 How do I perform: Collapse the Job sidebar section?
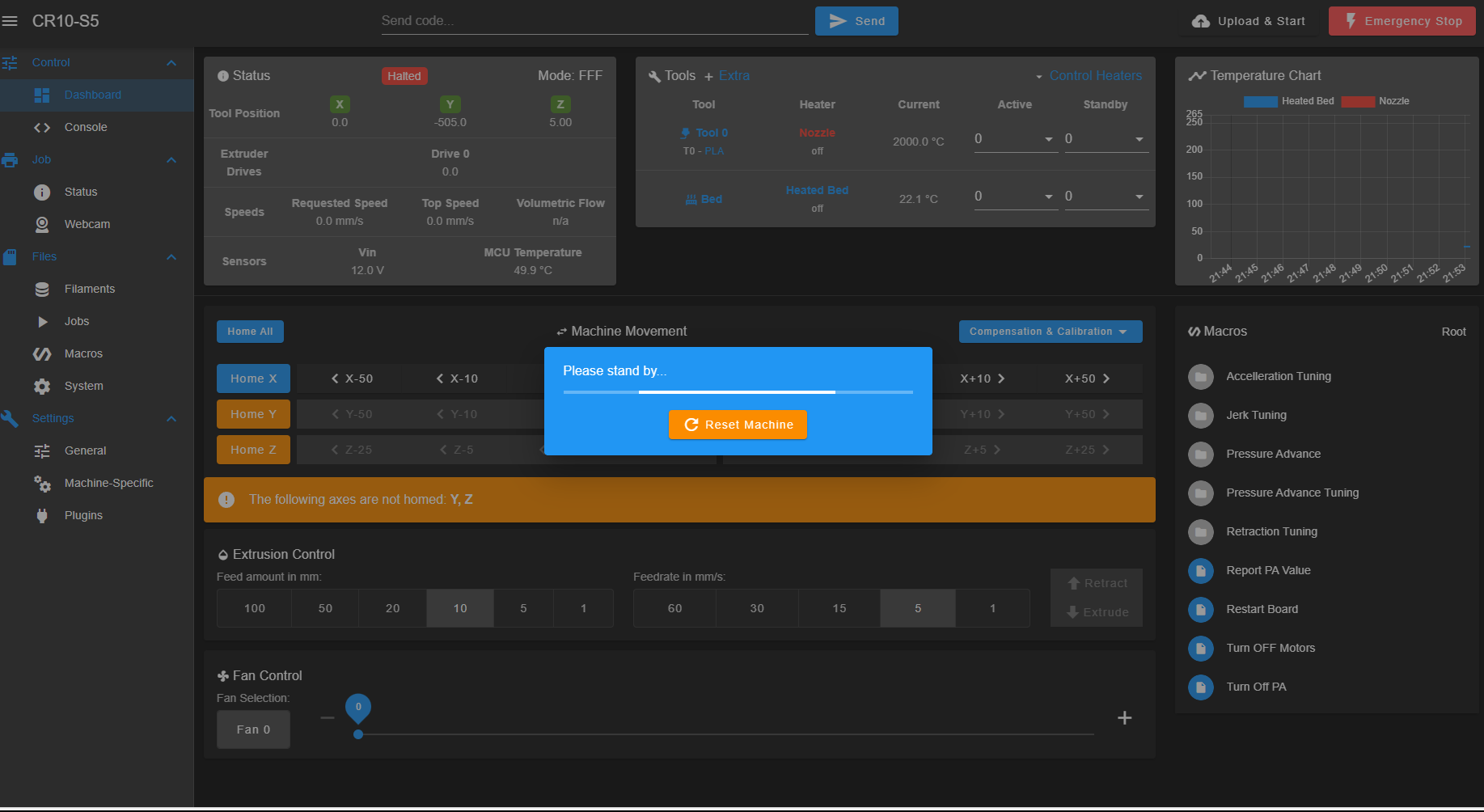(x=171, y=159)
